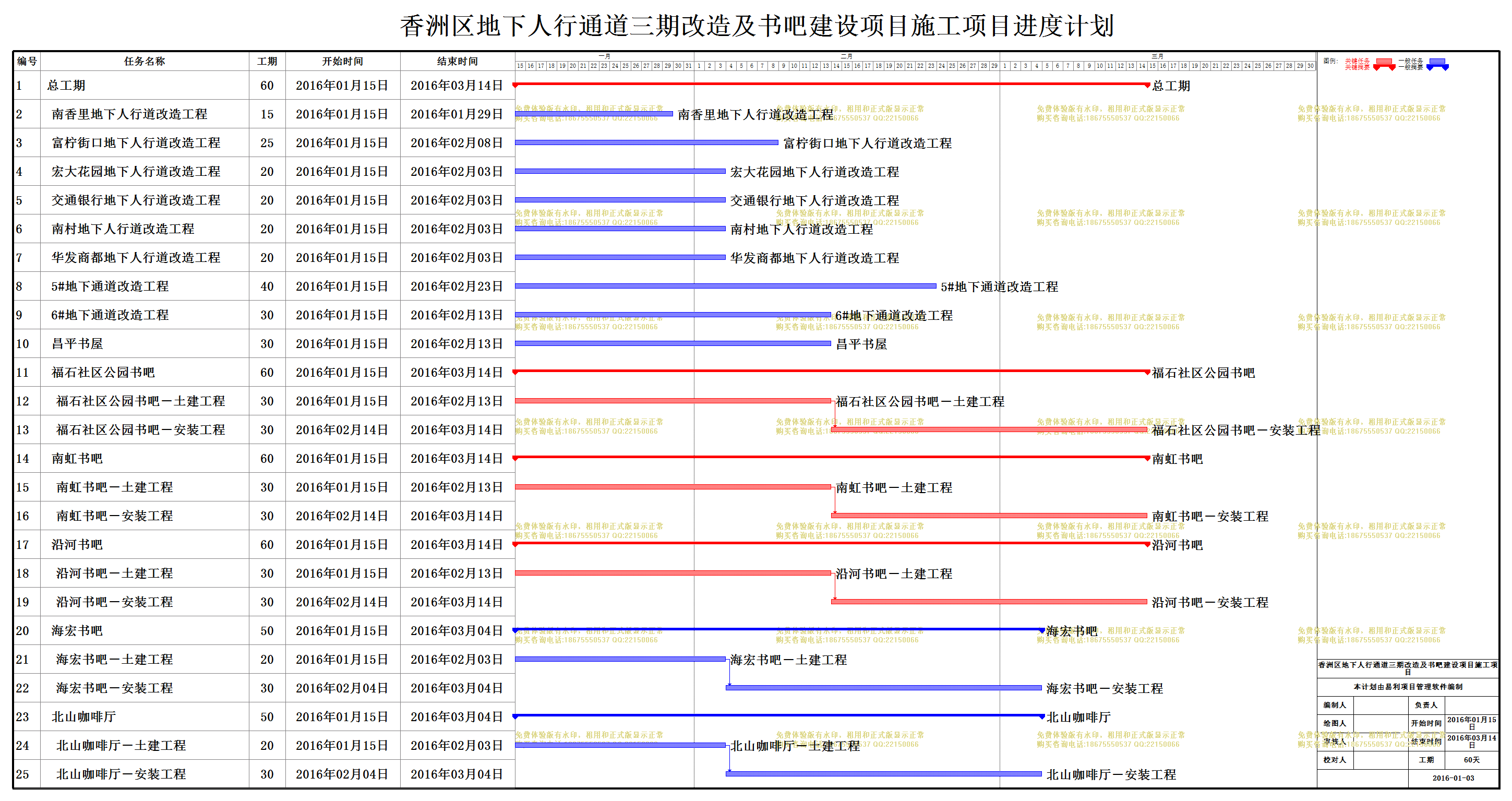1512x801 pixels.
Task: Click end date 2016年02月23日 in row 8
Action: 457,286
